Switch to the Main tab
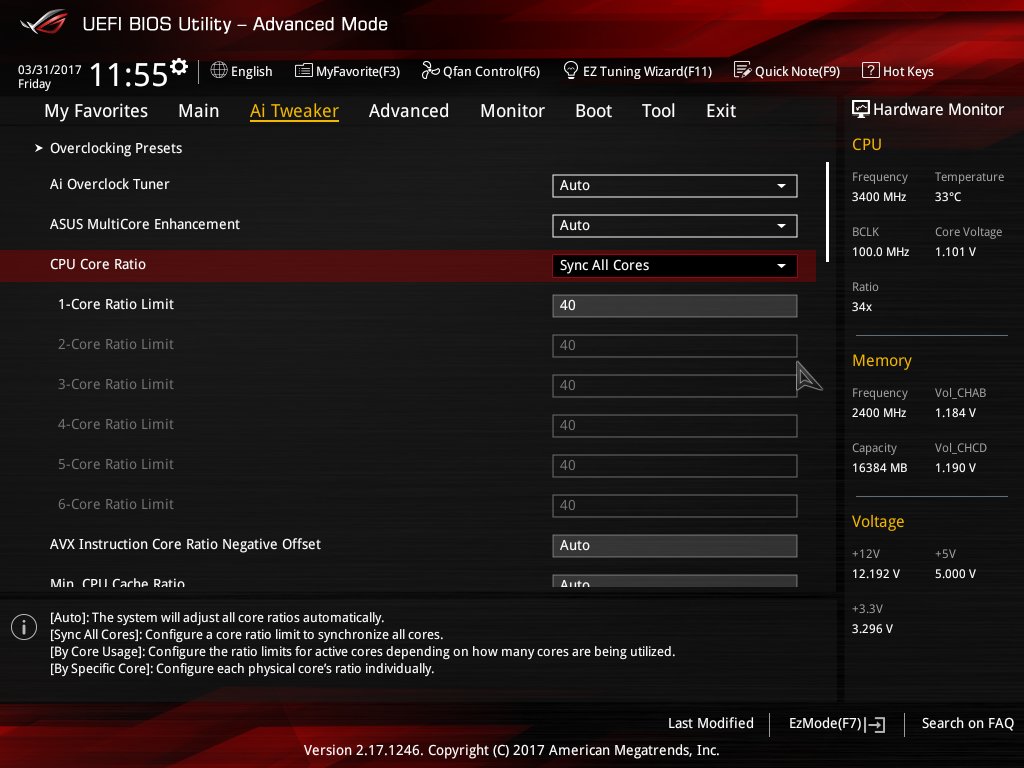 (x=199, y=111)
